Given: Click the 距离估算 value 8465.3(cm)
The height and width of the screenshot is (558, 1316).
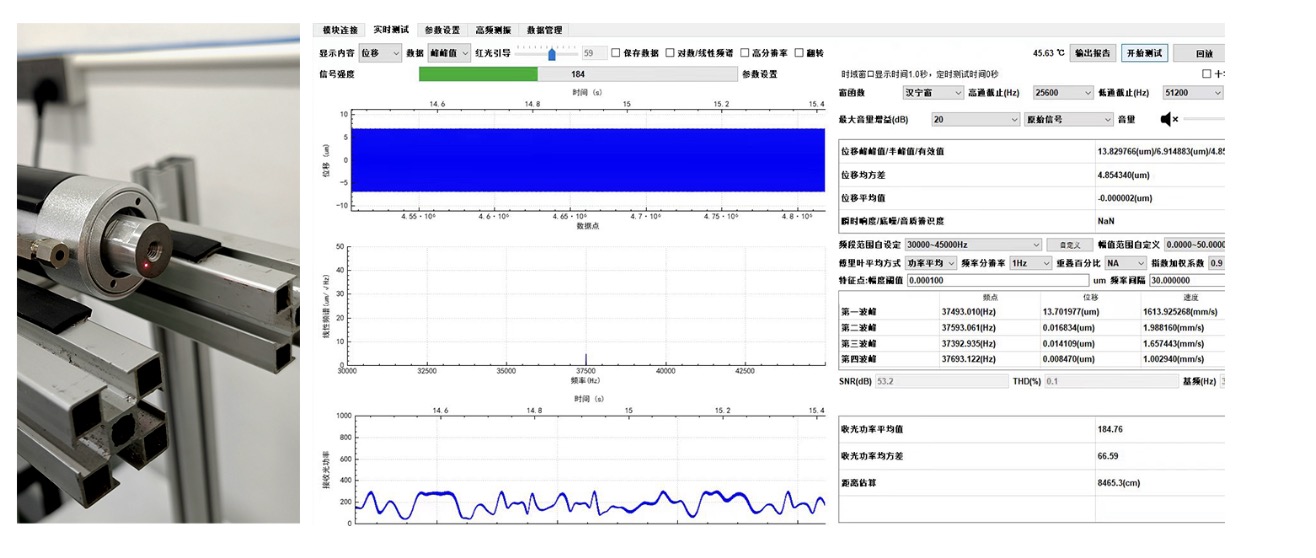Looking at the screenshot, I should tap(1119, 481).
